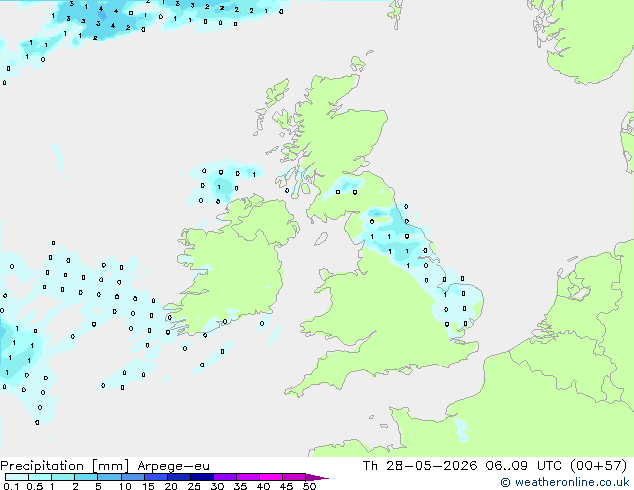Click the 20 to 25 mm legend swatch

tap(179, 477)
